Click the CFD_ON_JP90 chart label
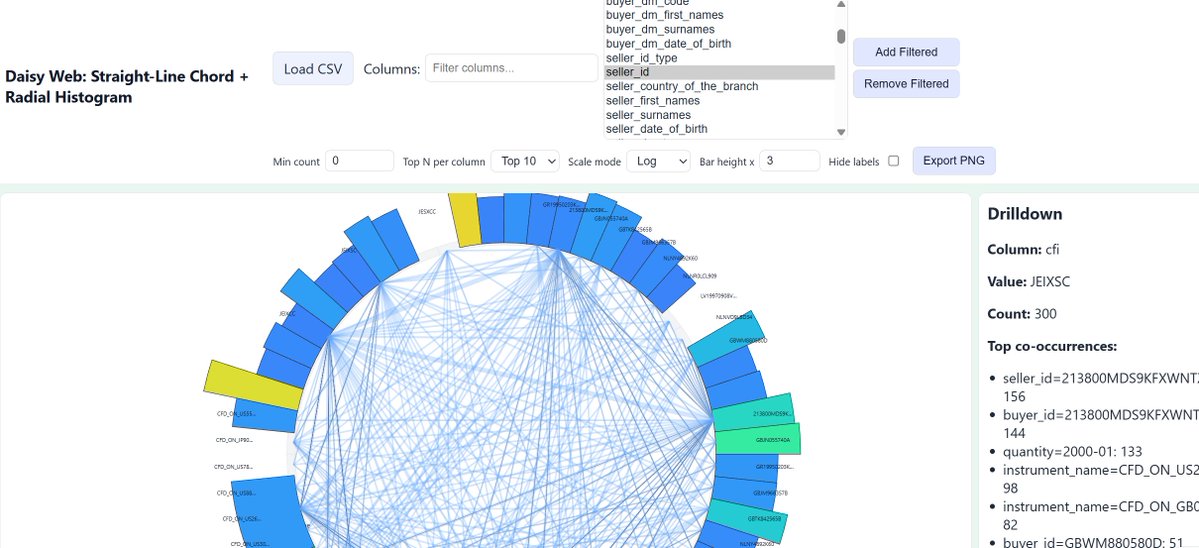This screenshot has height=548, width=1199. tap(234, 440)
